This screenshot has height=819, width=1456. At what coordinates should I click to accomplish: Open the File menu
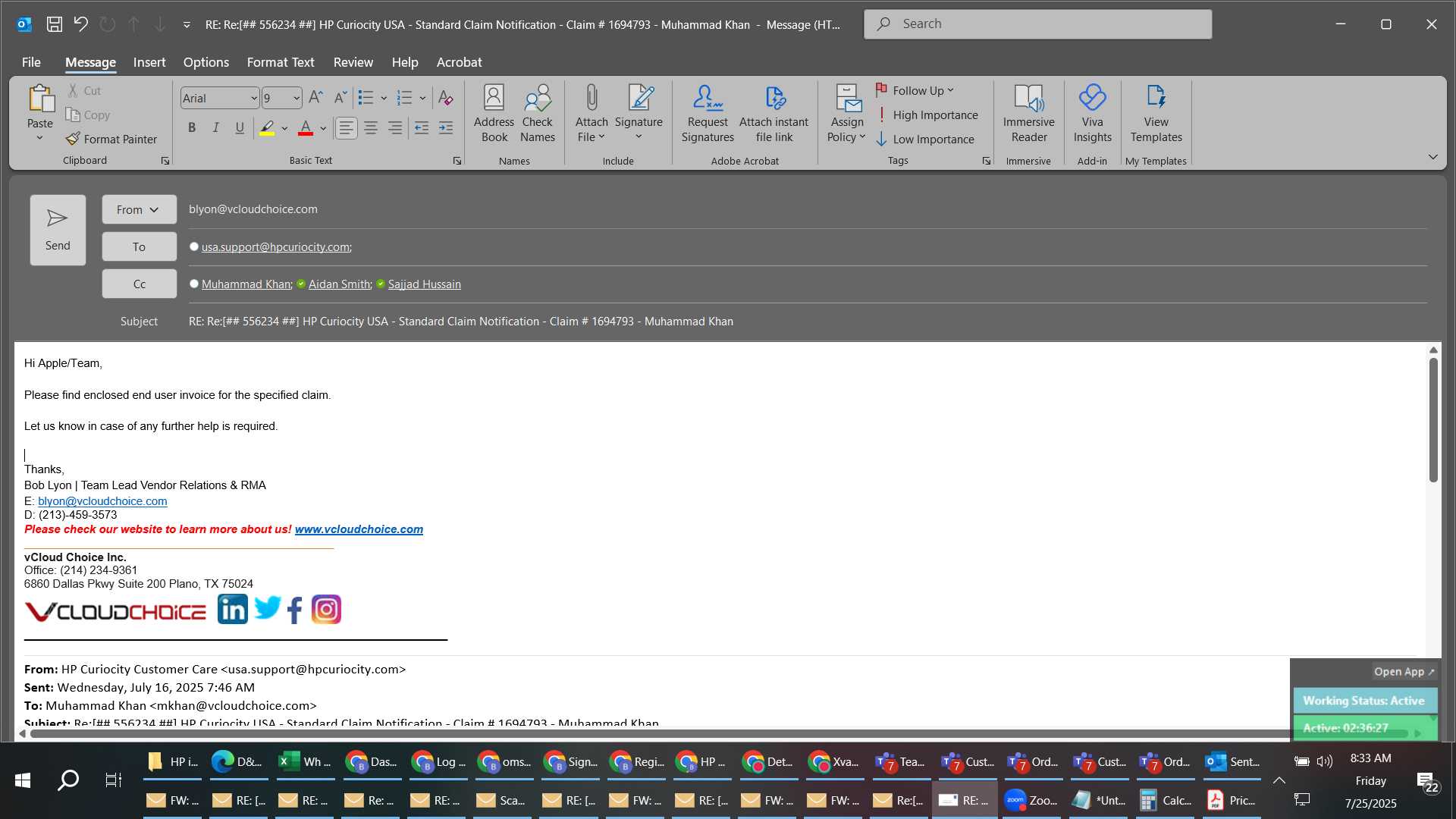[x=31, y=62]
